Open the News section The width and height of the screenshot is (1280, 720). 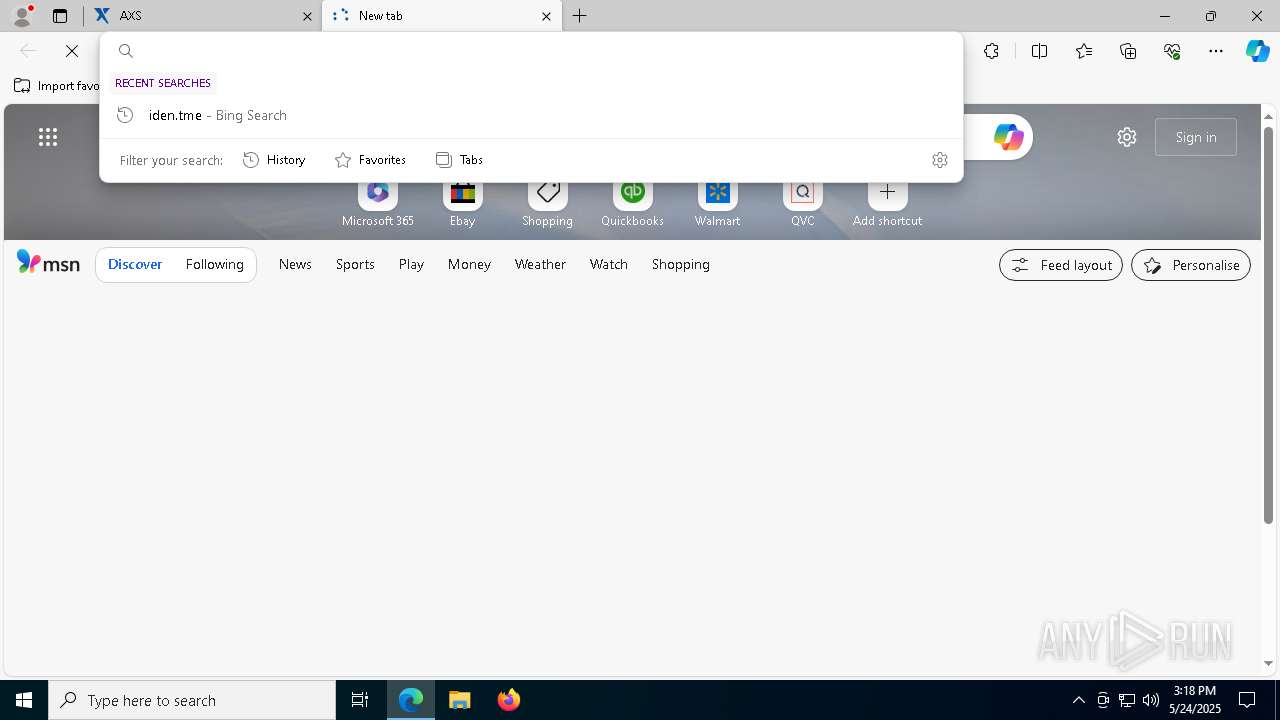click(x=295, y=264)
